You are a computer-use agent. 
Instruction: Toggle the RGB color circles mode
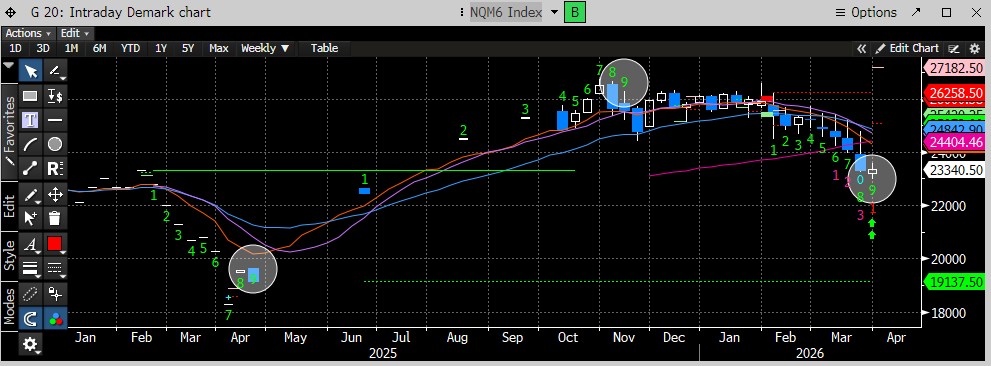click(56, 318)
